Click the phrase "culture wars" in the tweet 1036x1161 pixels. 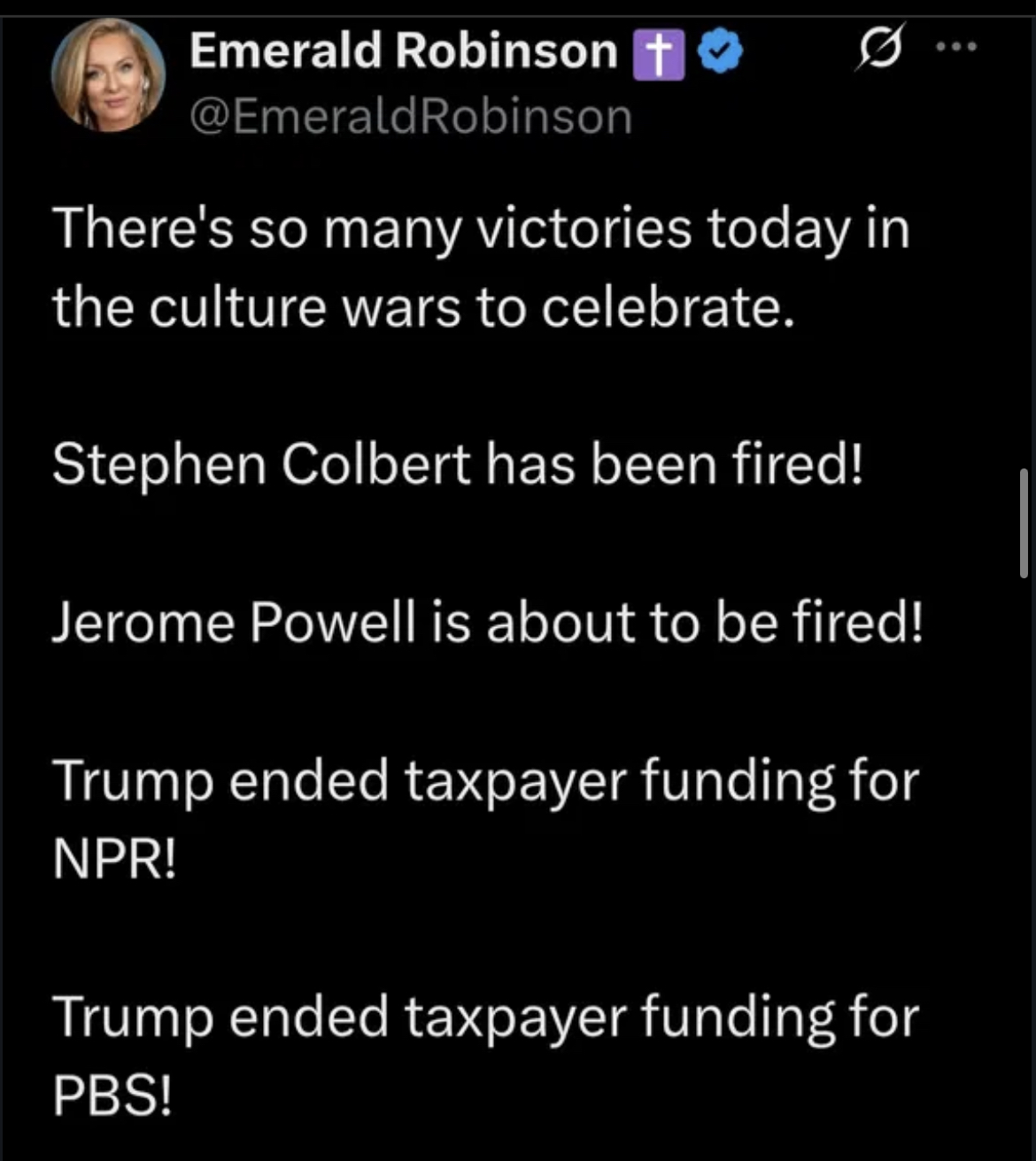305,307
